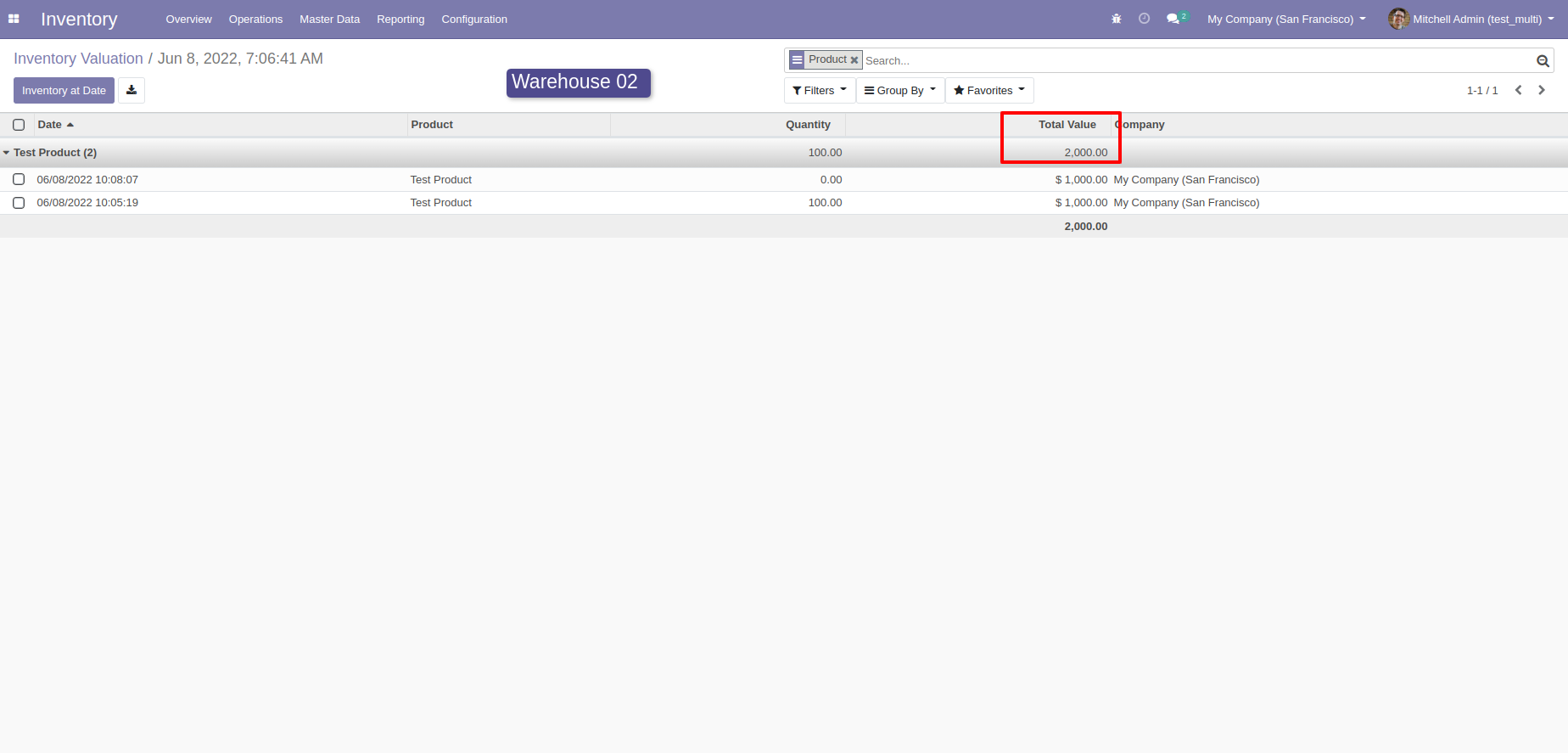Click My Company cell in 10:05:19 row
The width and height of the screenshot is (1568, 753).
[1186, 203]
